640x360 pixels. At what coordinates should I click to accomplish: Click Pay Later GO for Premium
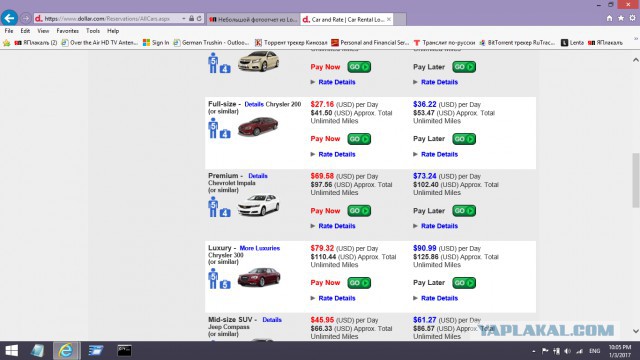click(464, 211)
